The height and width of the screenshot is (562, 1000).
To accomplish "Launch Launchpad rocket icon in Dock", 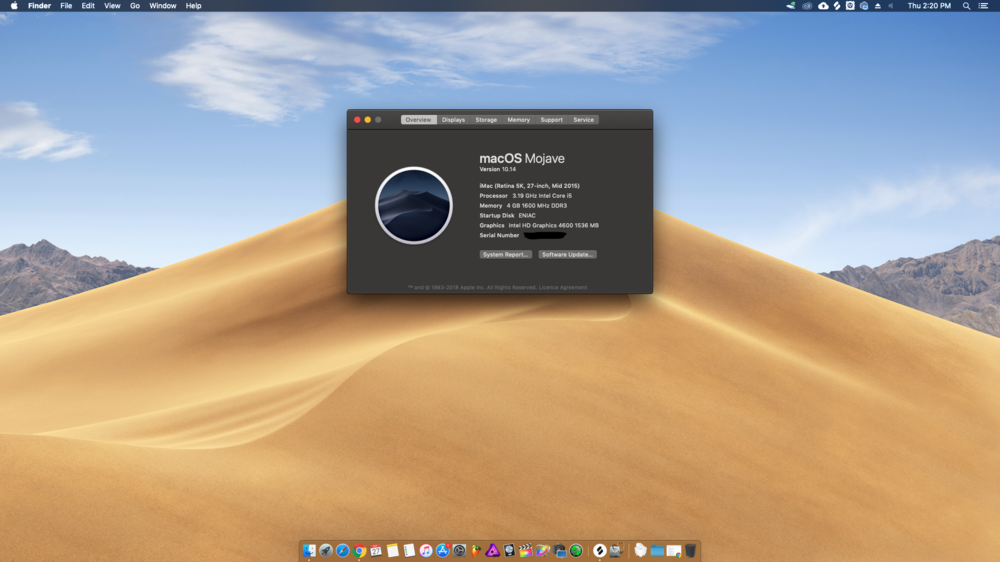I will [326, 551].
